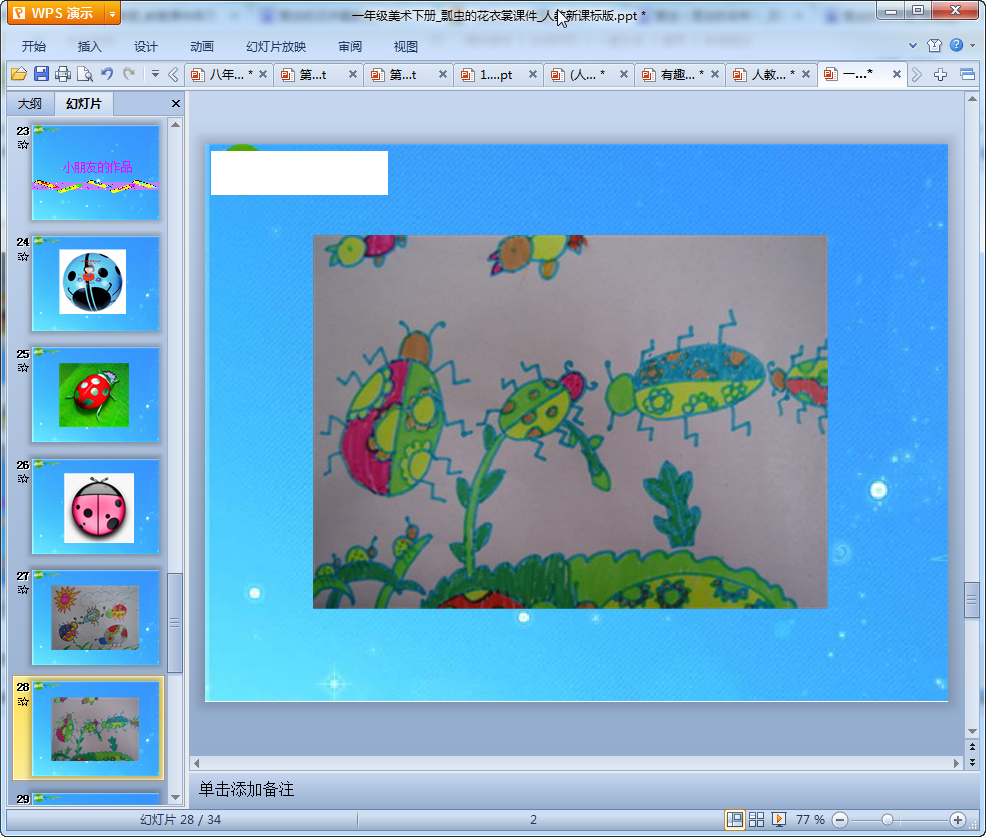Click thumbnail pane scroll up arrow
The width and height of the screenshot is (986, 837).
click(175, 125)
